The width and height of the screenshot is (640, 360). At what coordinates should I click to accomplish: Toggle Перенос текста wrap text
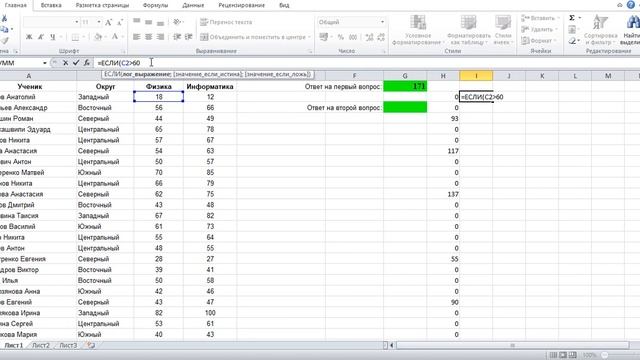click(x=226, y=22)
